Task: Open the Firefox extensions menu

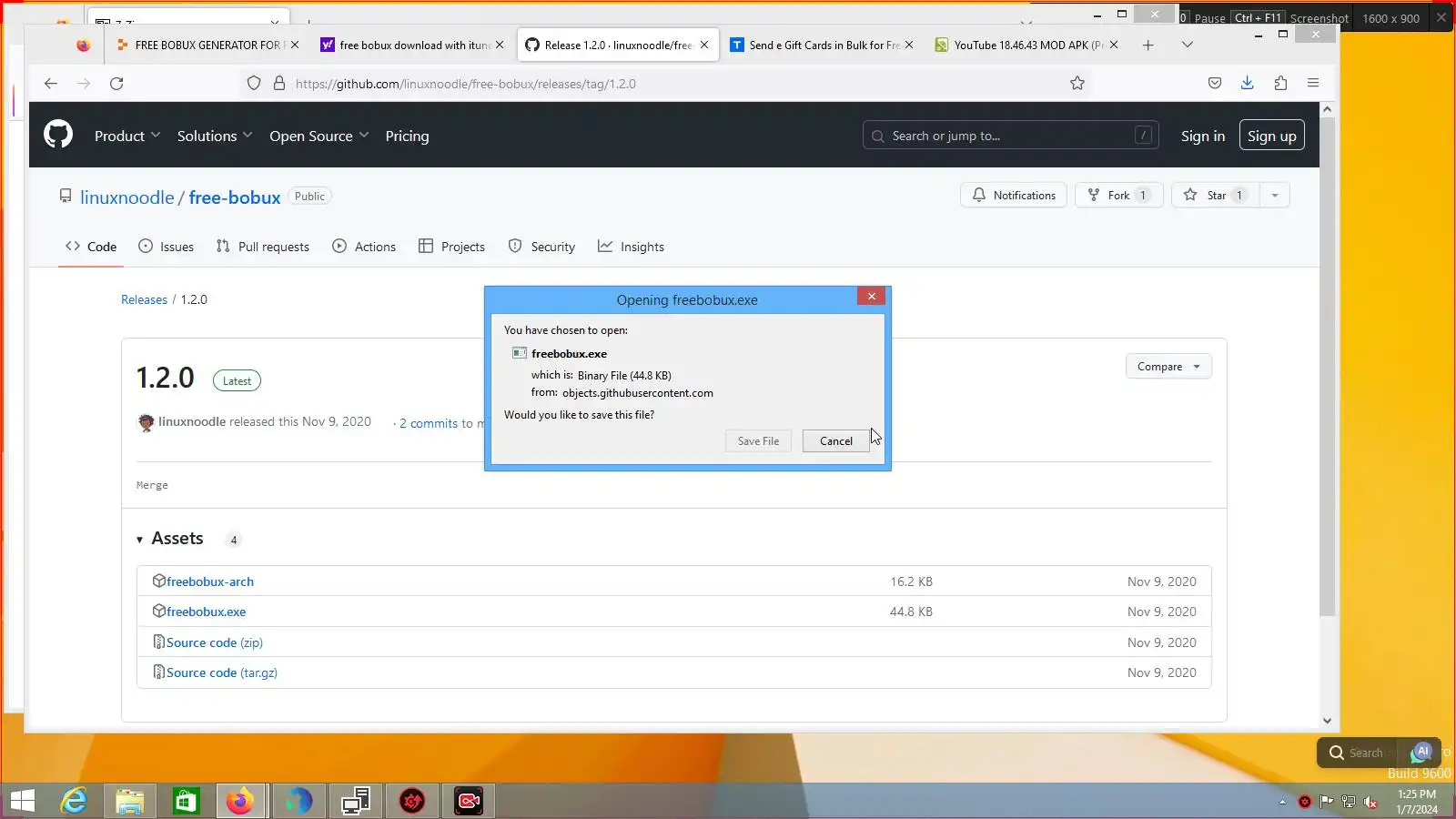Action: coord(1280,83)
